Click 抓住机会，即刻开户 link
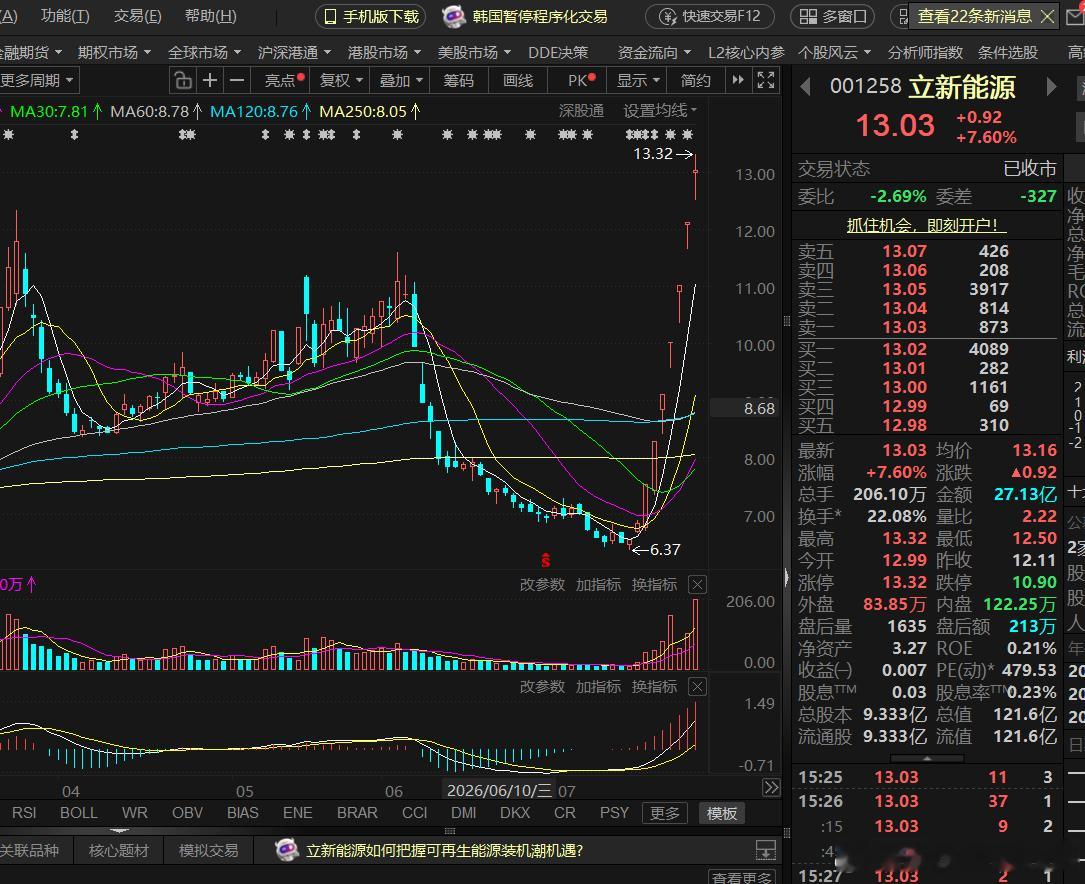1085x884 pixels. coord(927,225)
